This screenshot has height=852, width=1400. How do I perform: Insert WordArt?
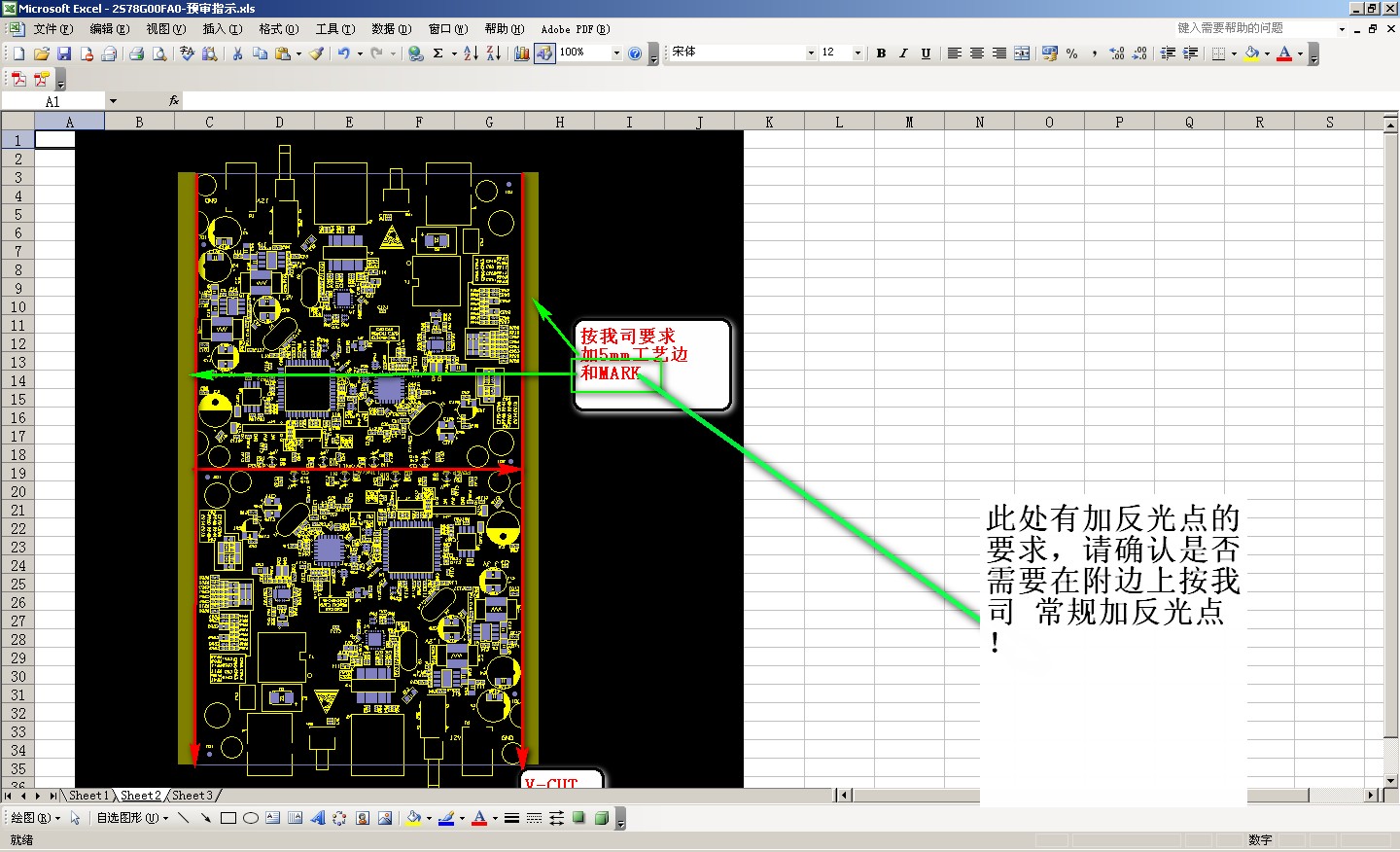[318, 818]
